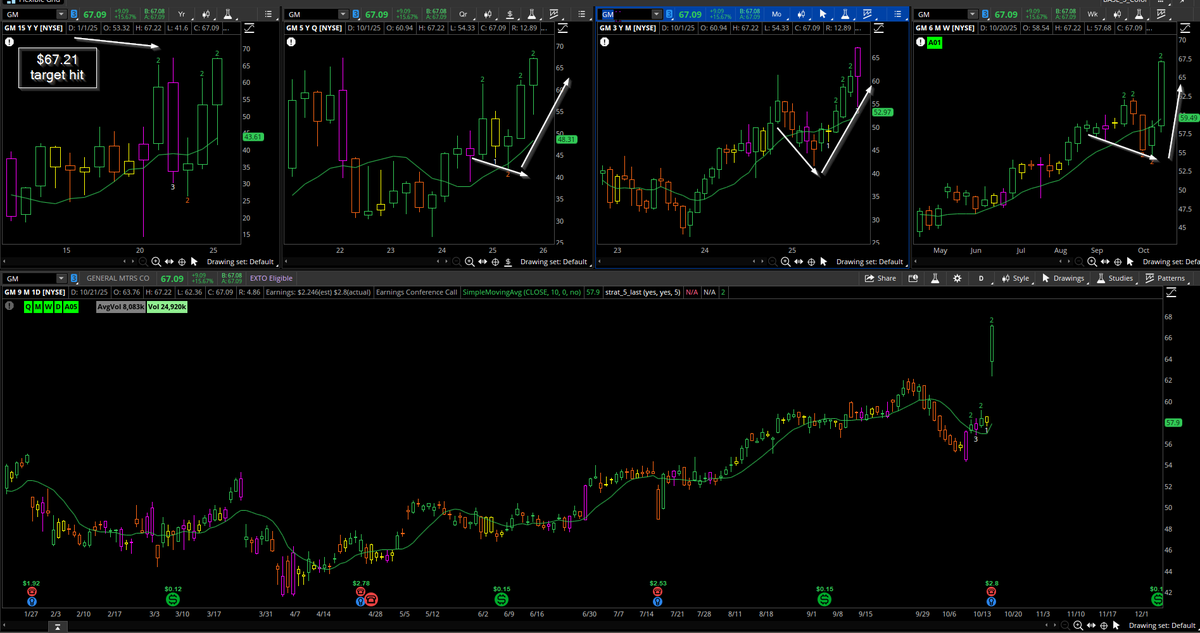Toggle the M timeframe indicator on daily chart
Image resolution: width=1200 pixels, height=633 pixels.
tap(38, 307)
